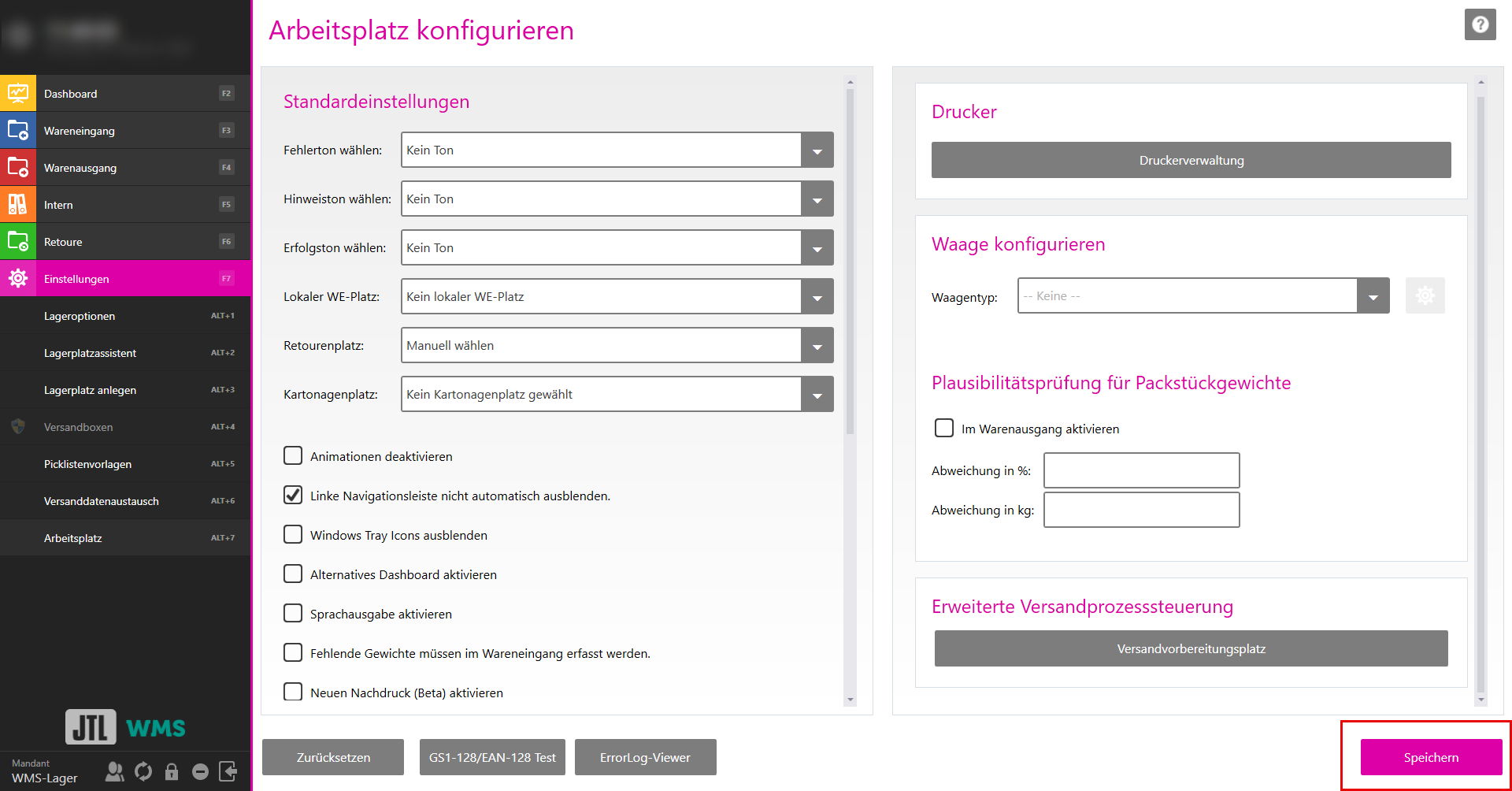The image size is (1512, 791).
Task: Click the logout arrow icon
Action: [228, 771]
